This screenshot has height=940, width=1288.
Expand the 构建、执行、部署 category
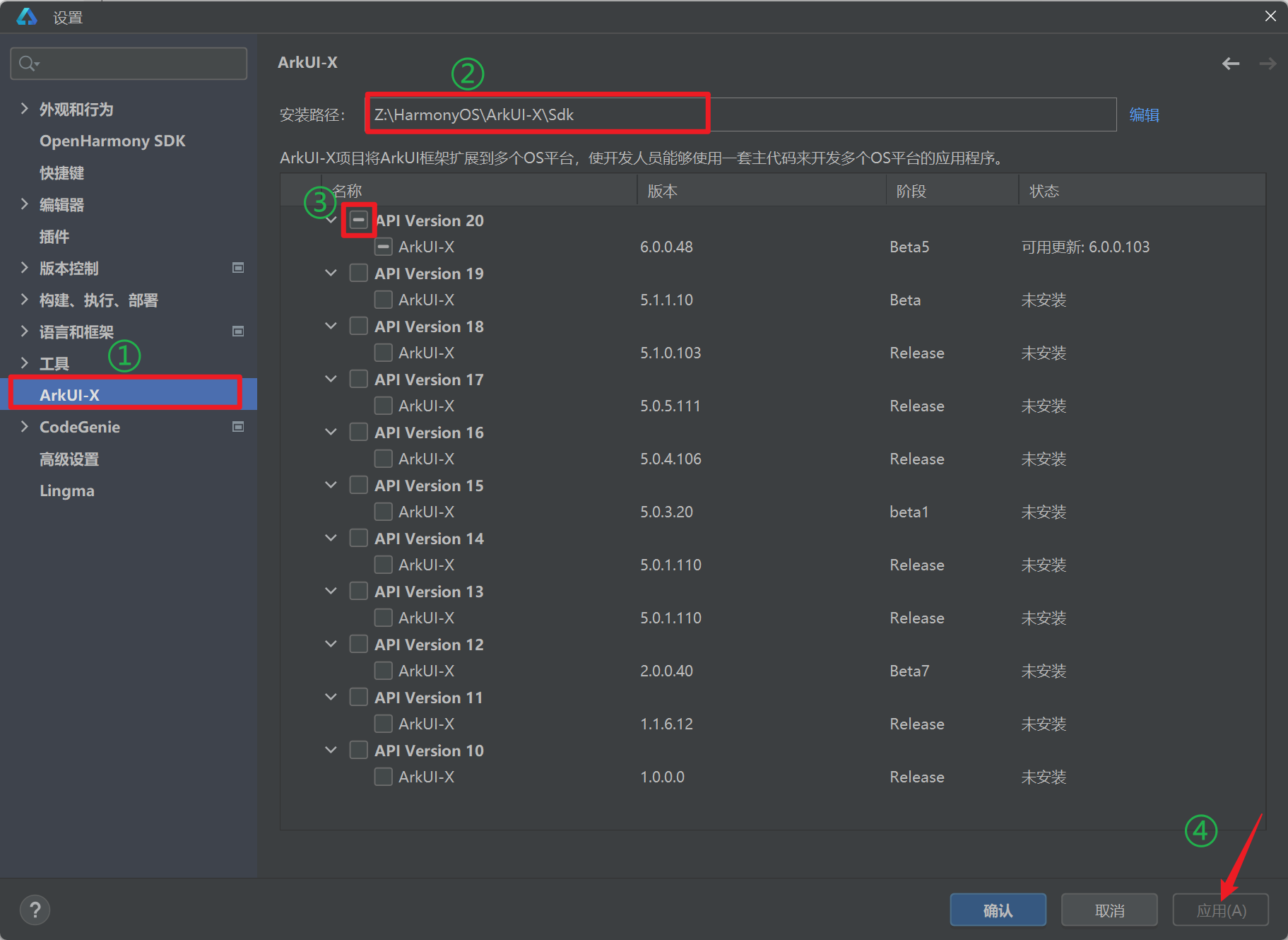(25, 300)
